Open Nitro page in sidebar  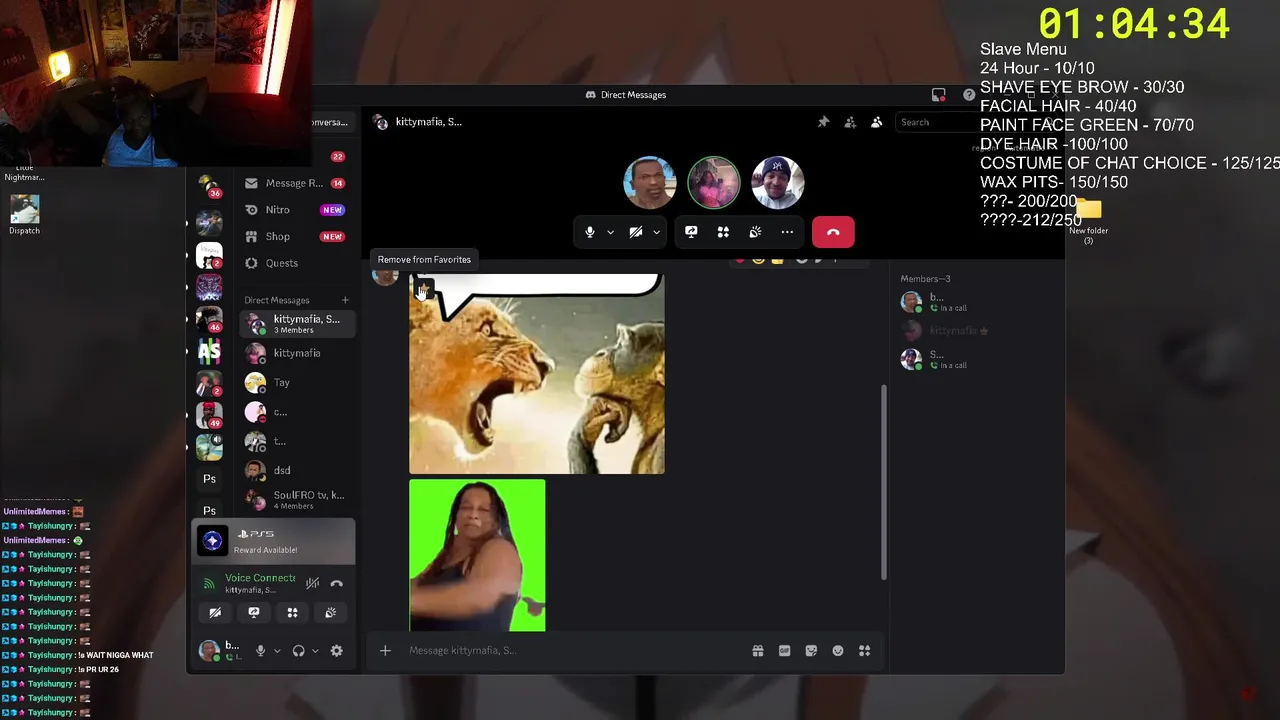[x=295, y=210]
